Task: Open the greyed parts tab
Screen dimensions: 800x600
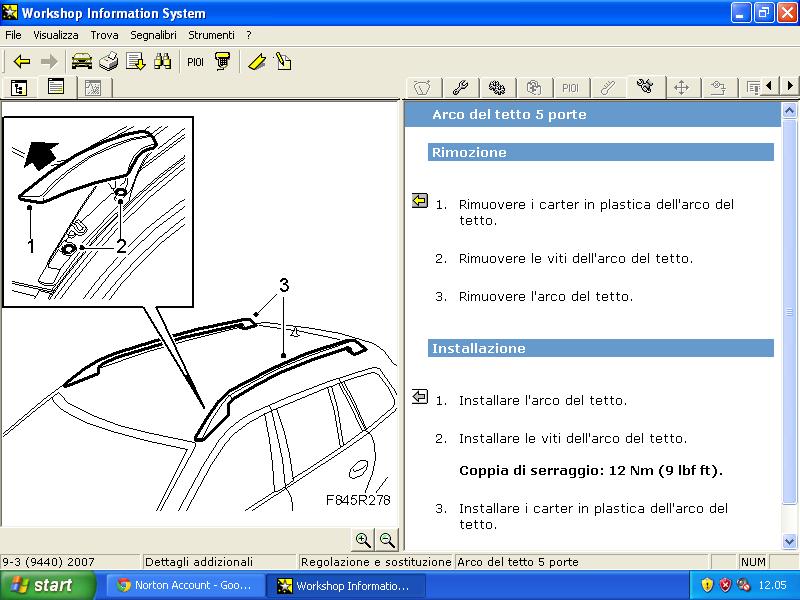Action: pyautogui.click(x=534, y=88)
